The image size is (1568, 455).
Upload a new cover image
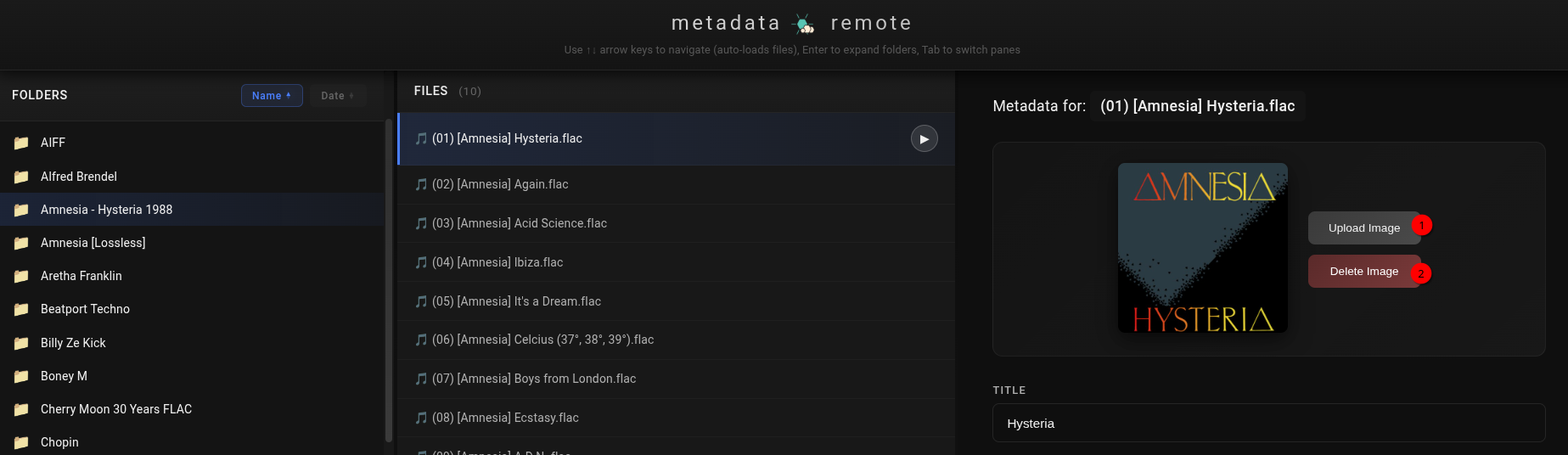click(x=1363, y=227)
